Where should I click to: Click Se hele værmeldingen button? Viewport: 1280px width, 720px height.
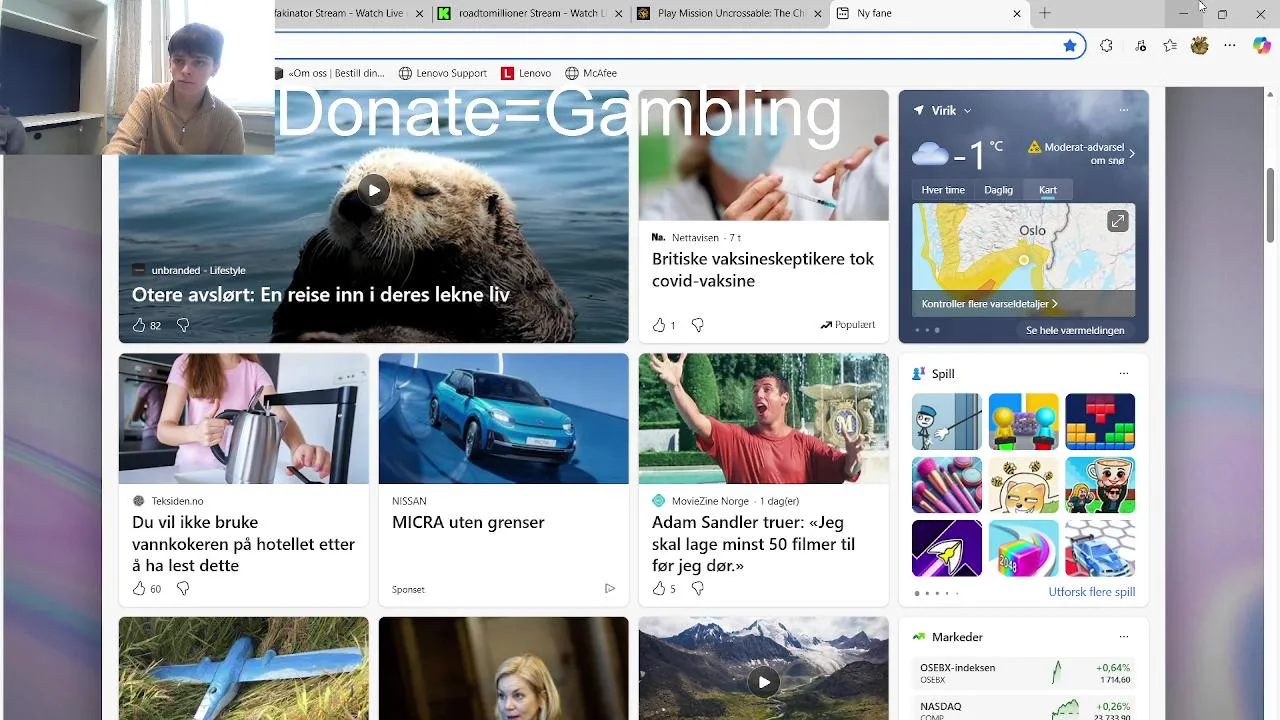tap(1075, 330)
